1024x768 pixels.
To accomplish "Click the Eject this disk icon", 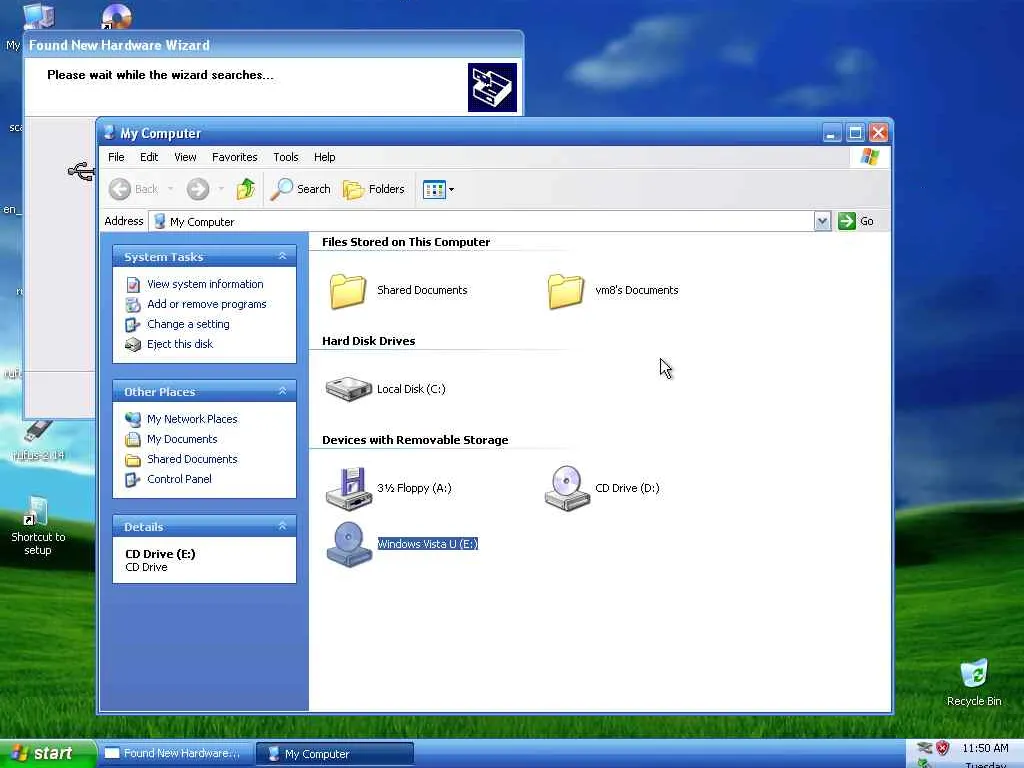I will click(x=133, y=345).
